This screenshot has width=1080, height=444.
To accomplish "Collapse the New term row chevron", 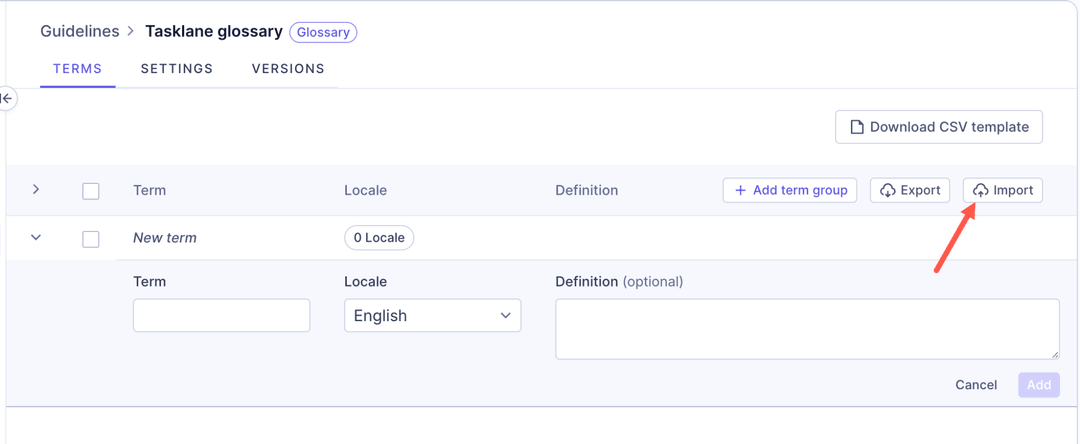I will pyautogui.click(x=37, y=237).
